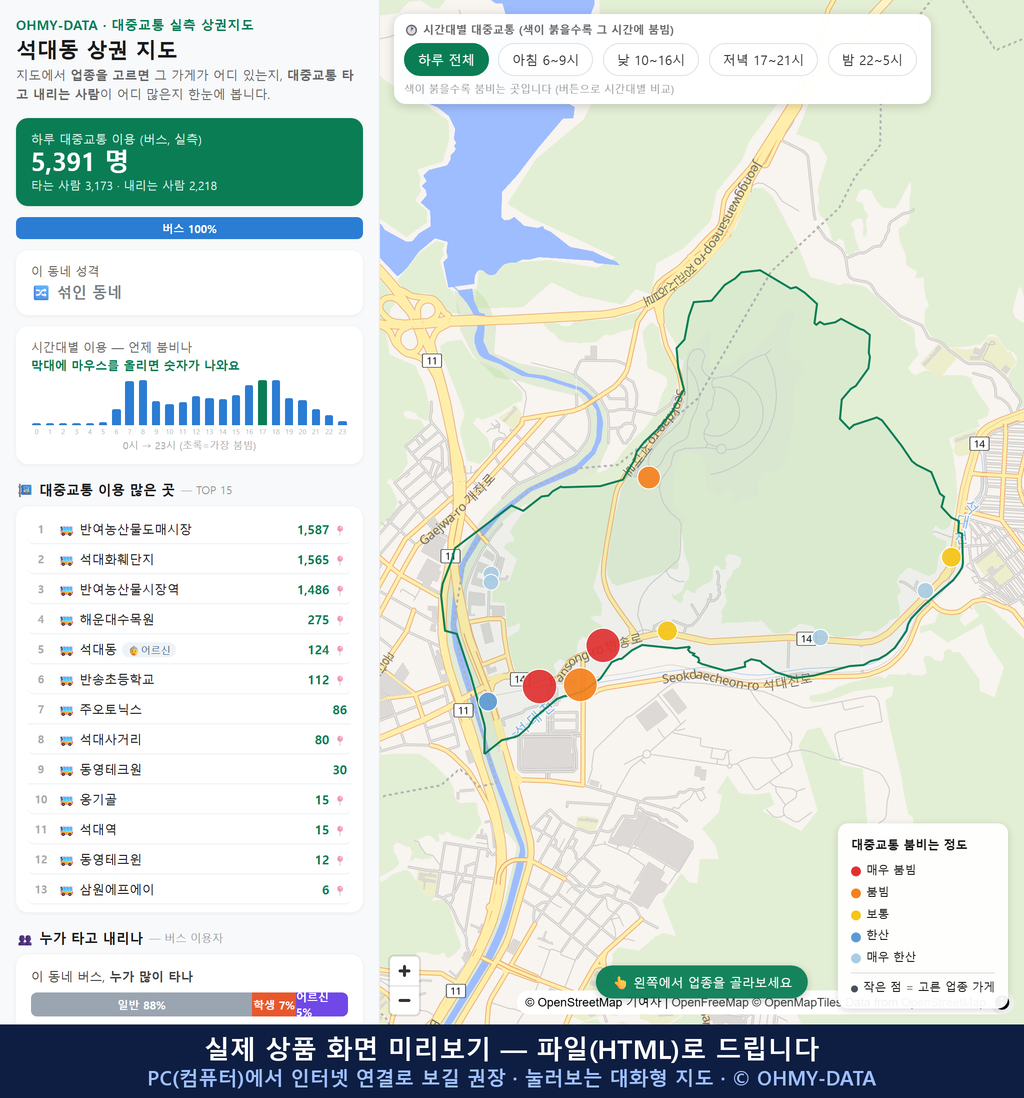The height and width of the screenshot is (1098, 1024).
Task: Click the map pin icon on the 삼원에프에이 row
Action: coord(340,890)
